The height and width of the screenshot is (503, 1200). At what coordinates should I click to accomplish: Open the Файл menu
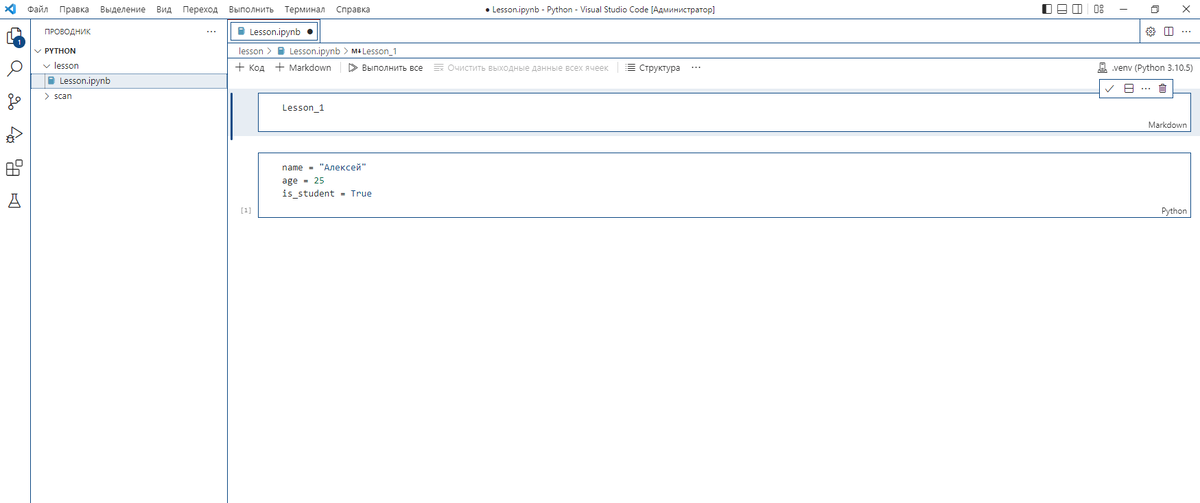coord(39,9)
